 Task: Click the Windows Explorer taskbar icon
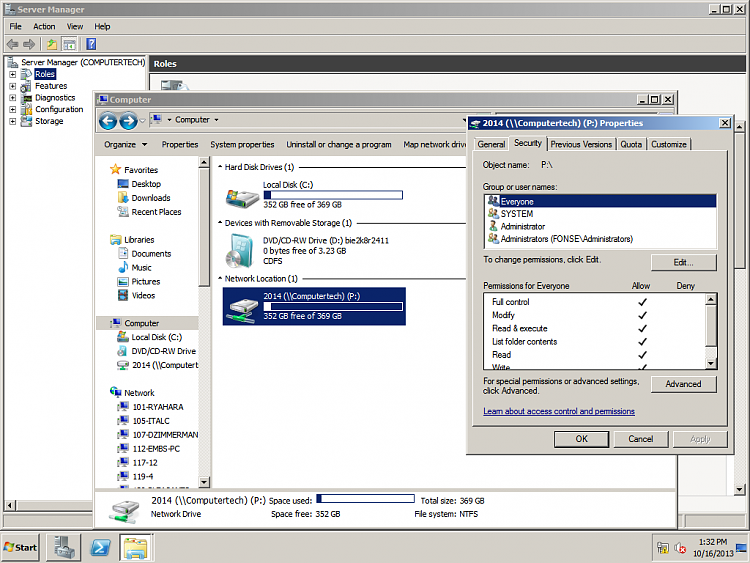click(x=136, y=547)
